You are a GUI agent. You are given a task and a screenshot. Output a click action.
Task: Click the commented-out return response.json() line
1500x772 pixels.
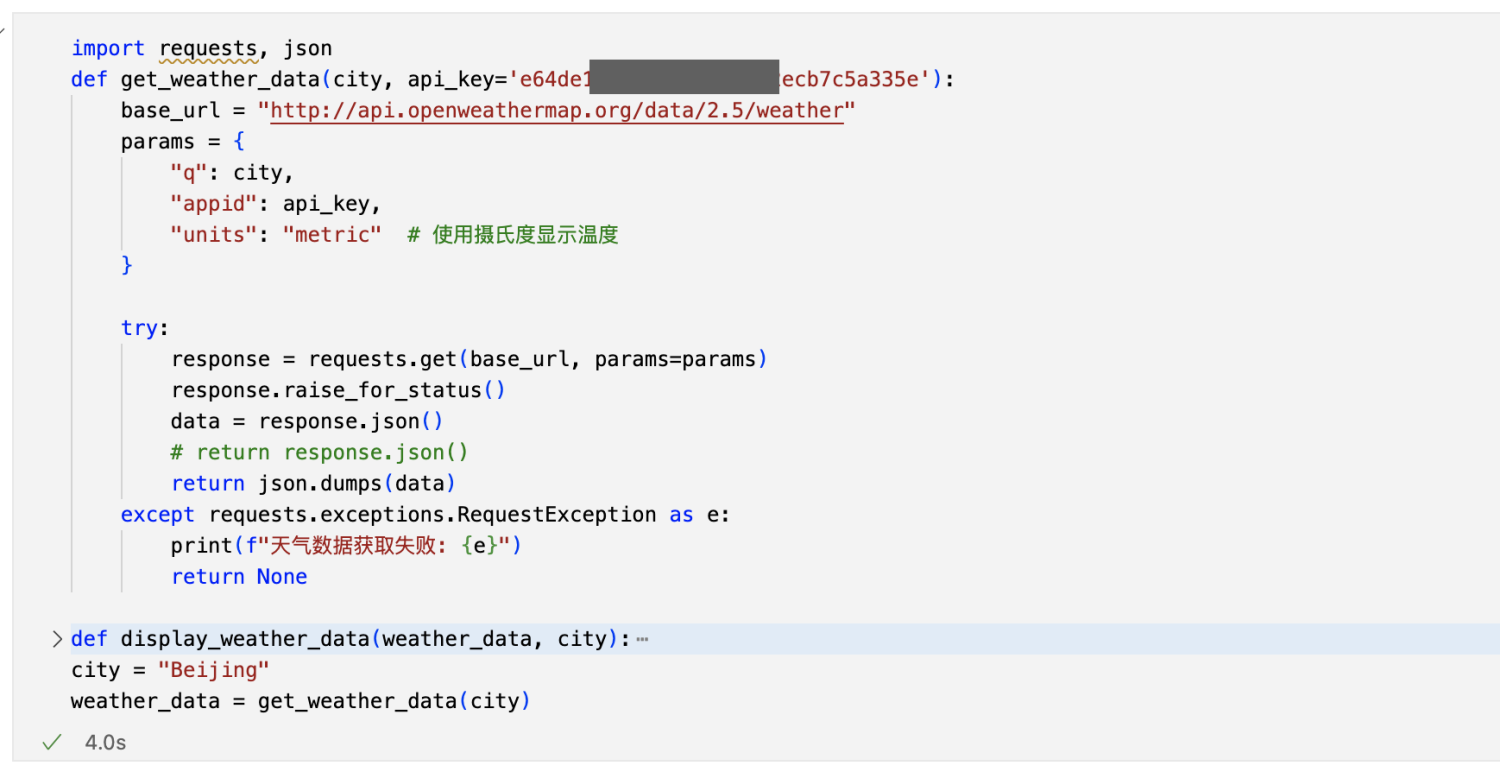320,452
